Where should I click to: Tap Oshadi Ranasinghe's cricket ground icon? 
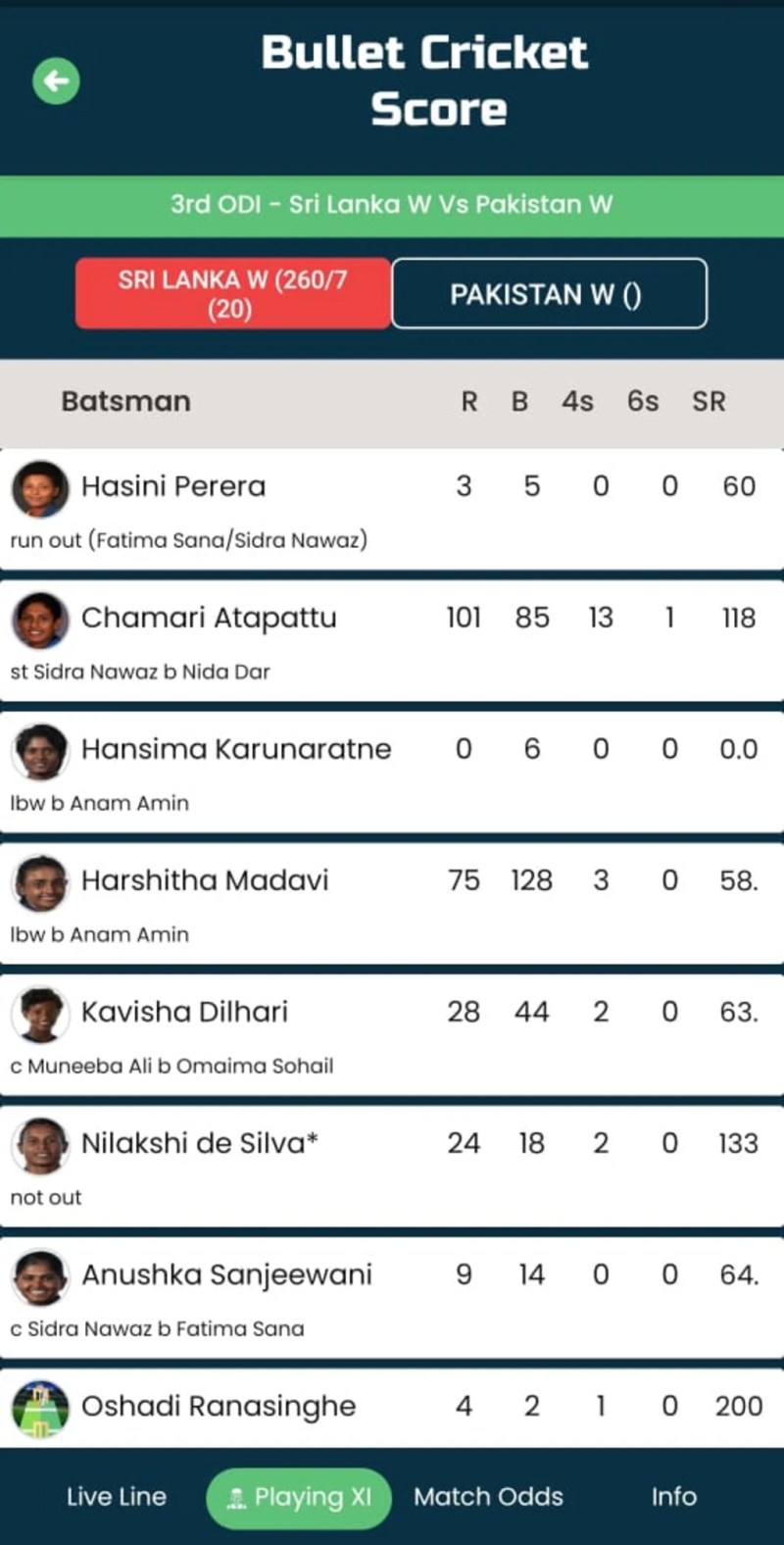pos(40,1407)
